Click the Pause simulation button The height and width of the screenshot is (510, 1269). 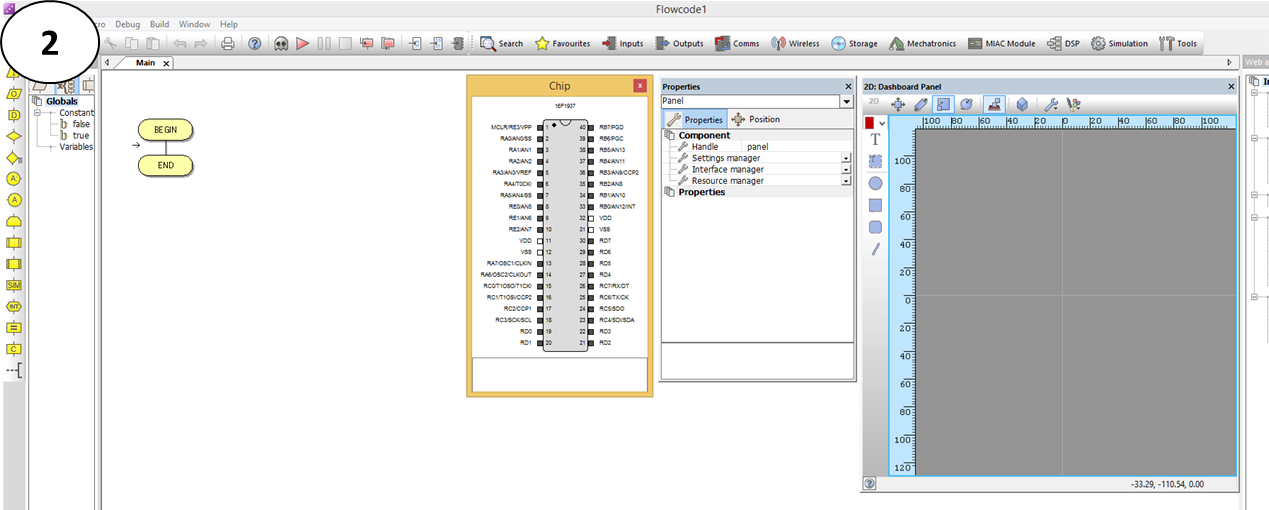(x=324, y=44)
